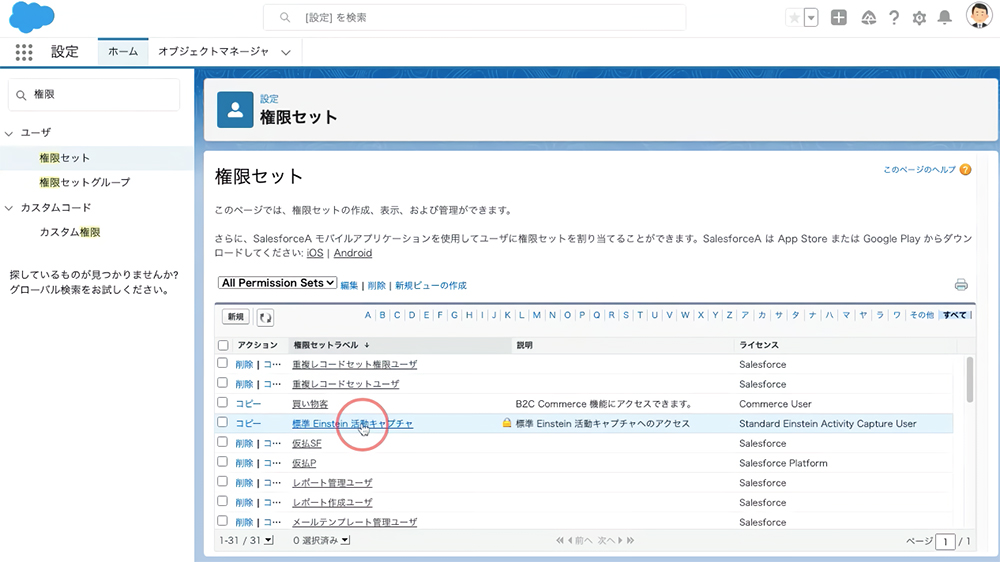Check the 仮払SF row checkbox
The height and width of the screenshot is (562, 1000).
coord(223,442)
